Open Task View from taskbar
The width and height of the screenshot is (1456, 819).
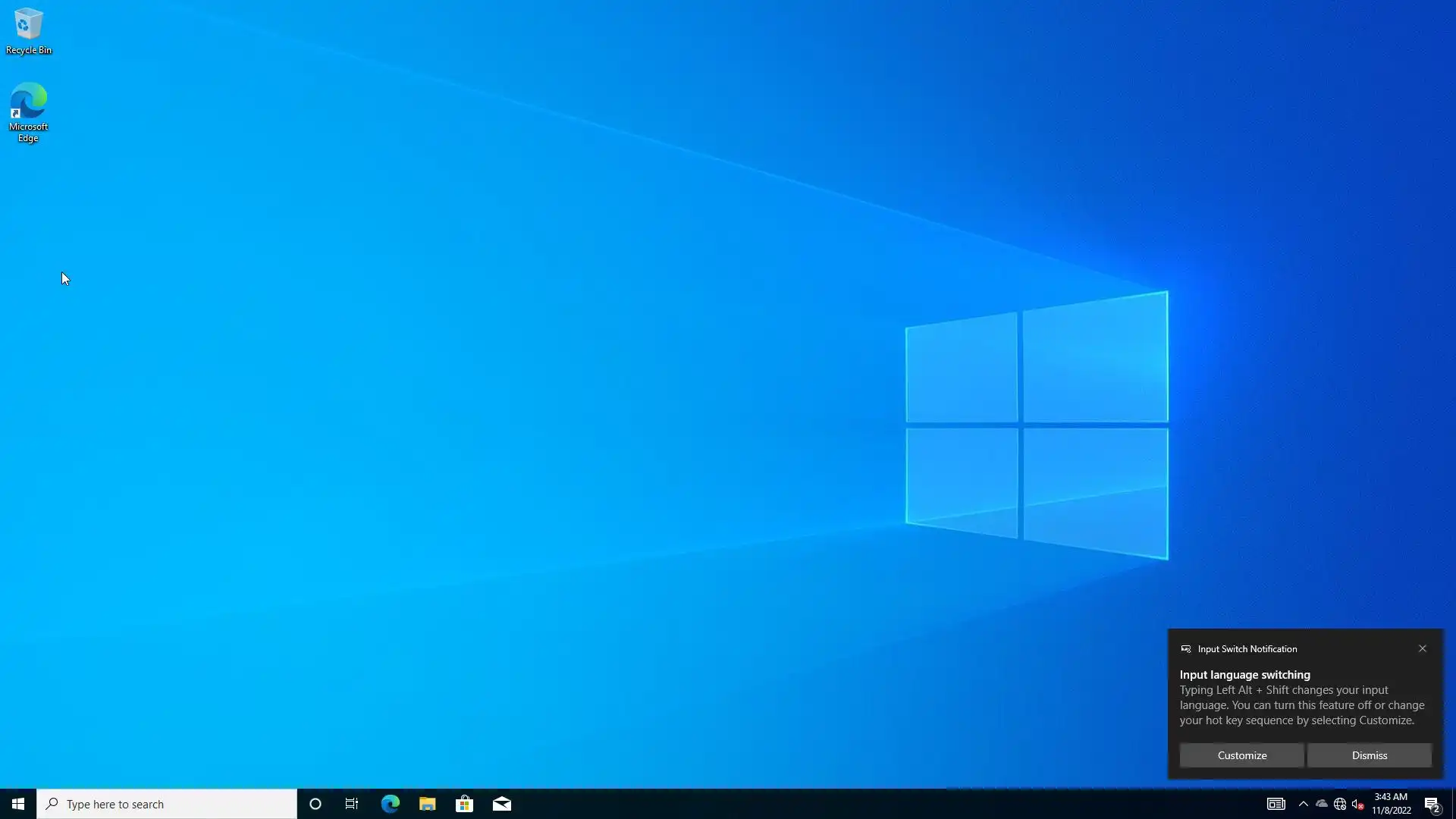pos(352,804)
